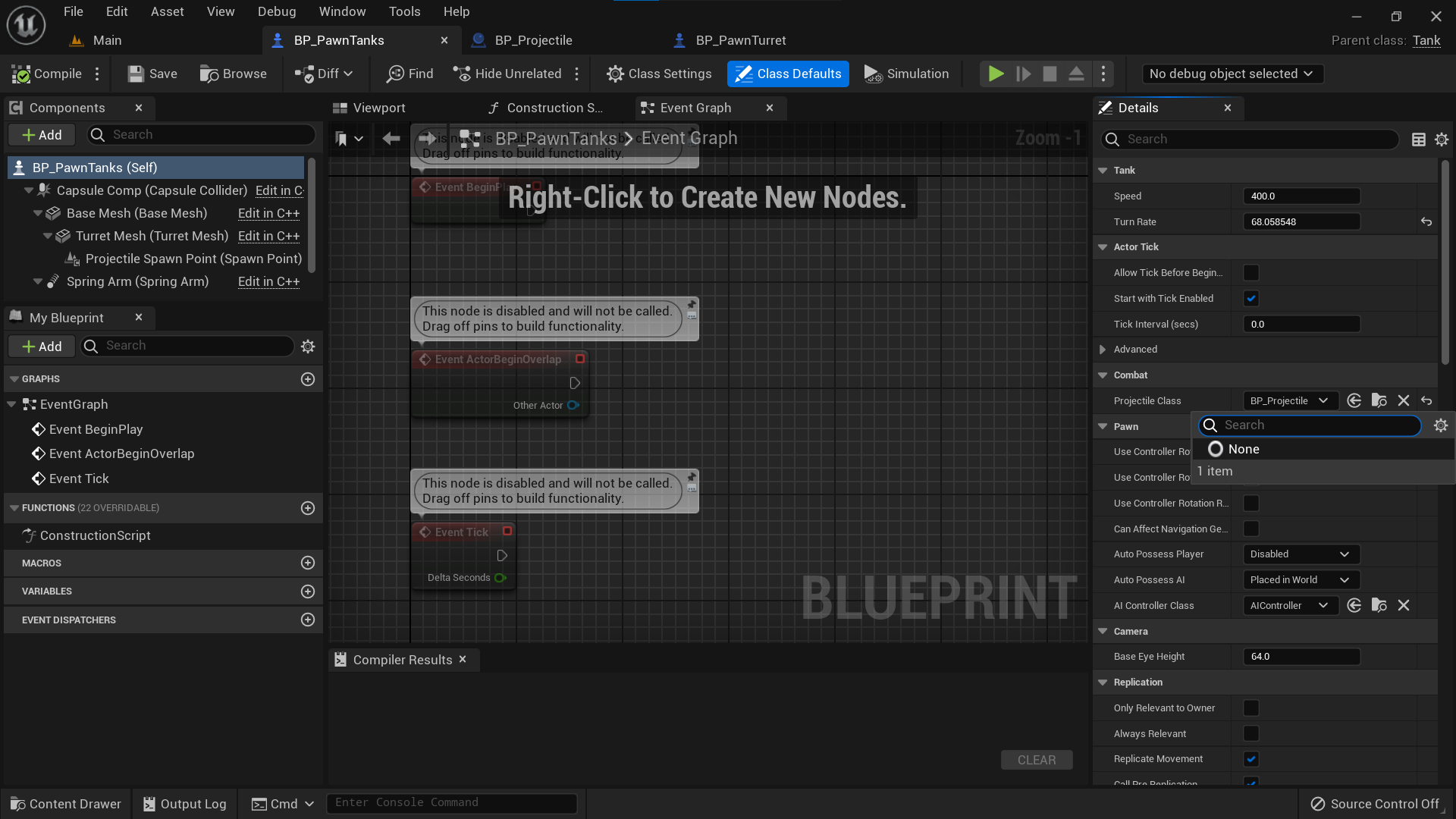Toggle Hide Unrelated nodes
Image resolution: width=1456 pixels, height=819 pixels.
tap(507, 74)
